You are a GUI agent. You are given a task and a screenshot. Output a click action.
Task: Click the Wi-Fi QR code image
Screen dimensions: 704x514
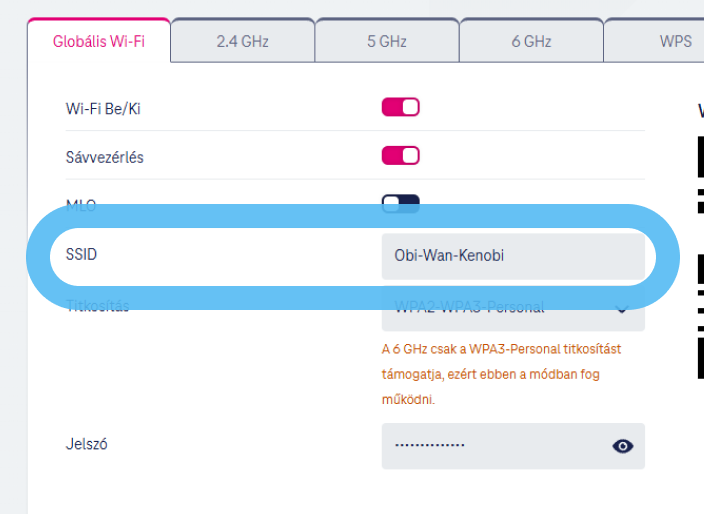click(699, 260)
